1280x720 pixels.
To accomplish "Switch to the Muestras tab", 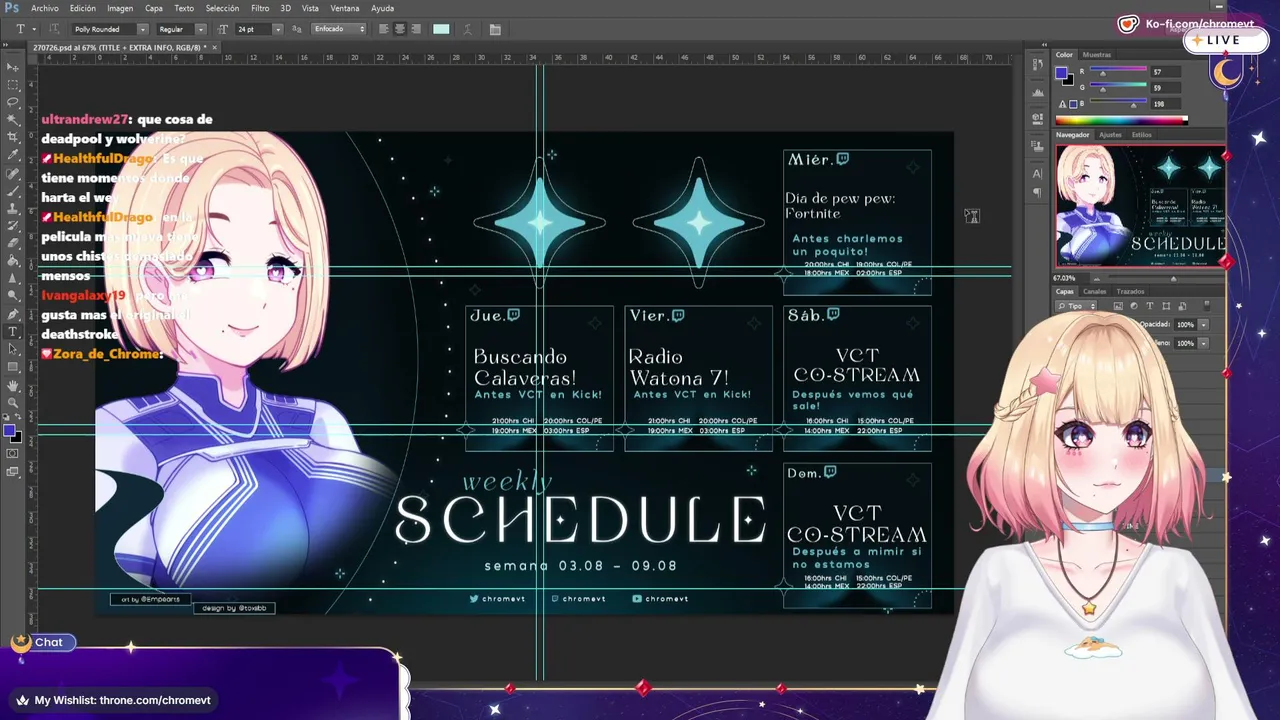I will tap(1097, 55).
